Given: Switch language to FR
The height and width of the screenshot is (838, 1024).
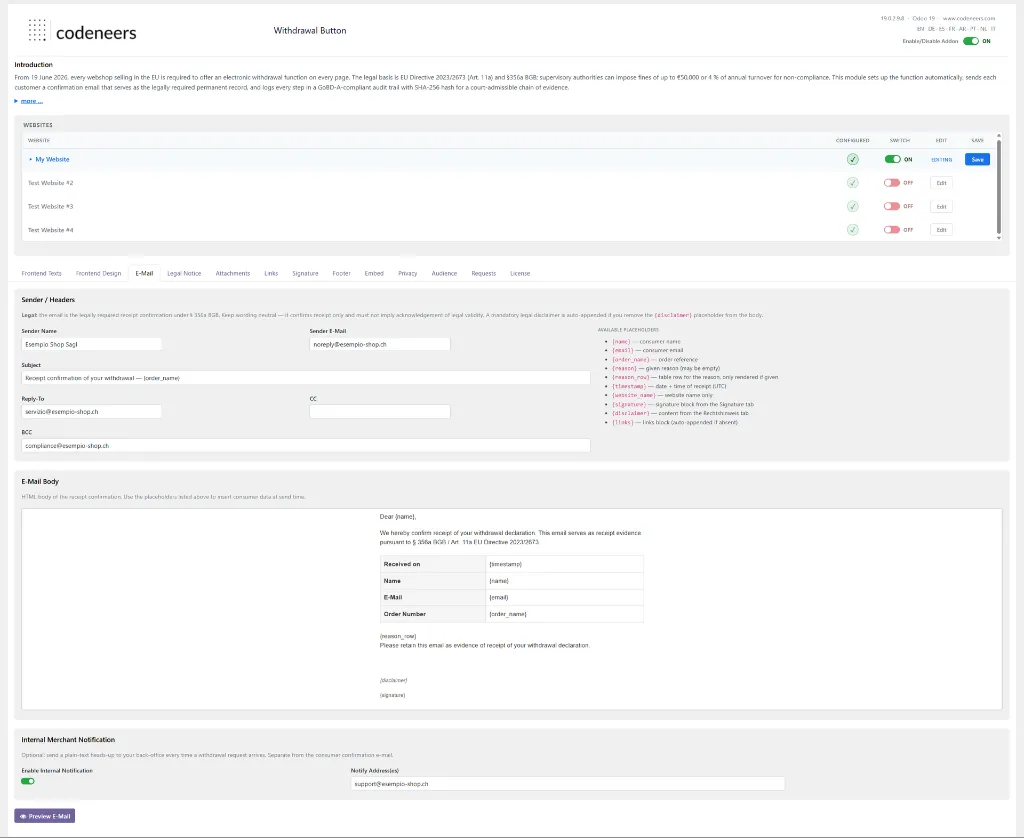Looking at the screenshot, I should [x=952, y=29].
